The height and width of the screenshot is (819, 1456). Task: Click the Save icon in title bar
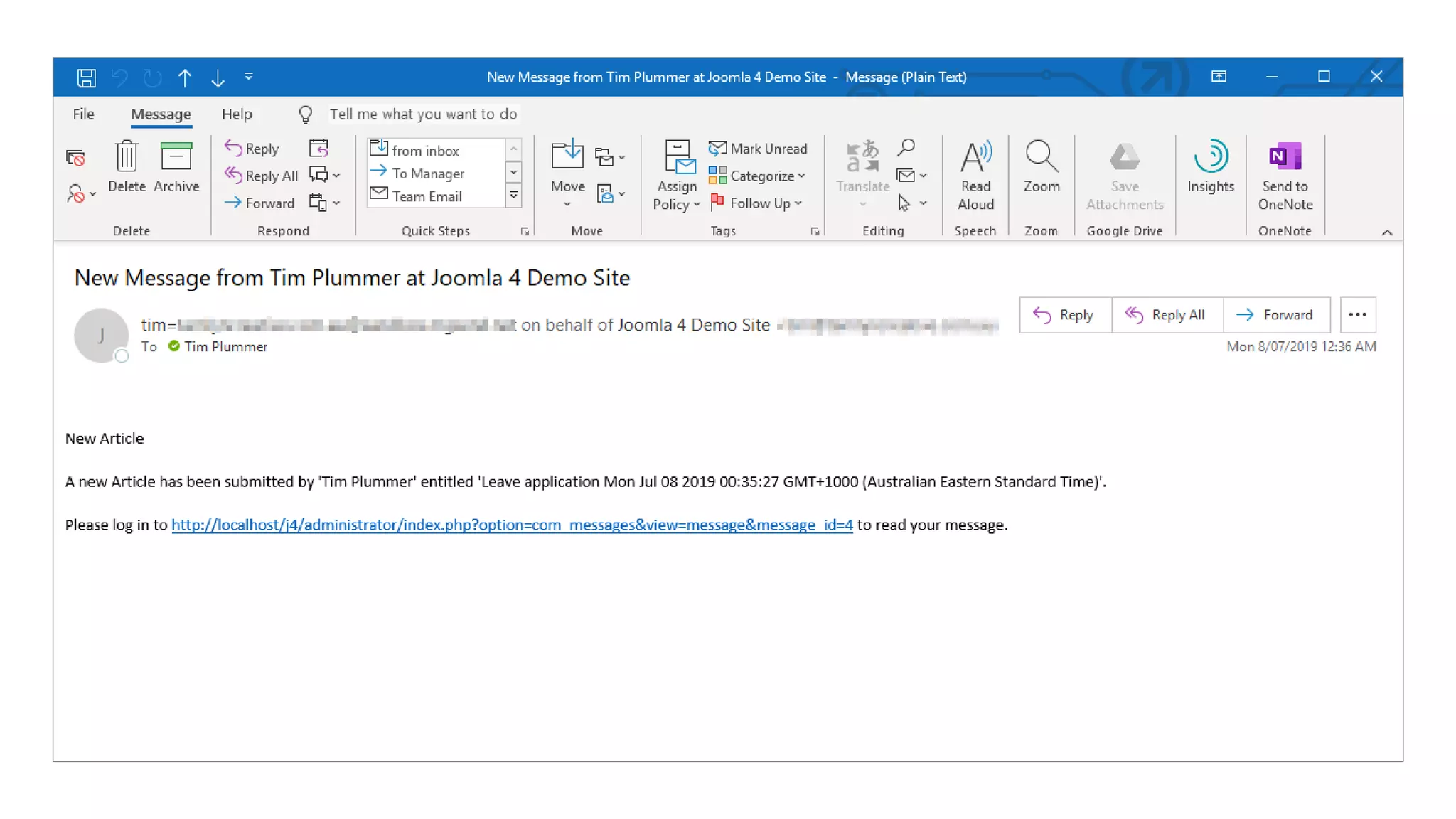click(x=87, y=77)
